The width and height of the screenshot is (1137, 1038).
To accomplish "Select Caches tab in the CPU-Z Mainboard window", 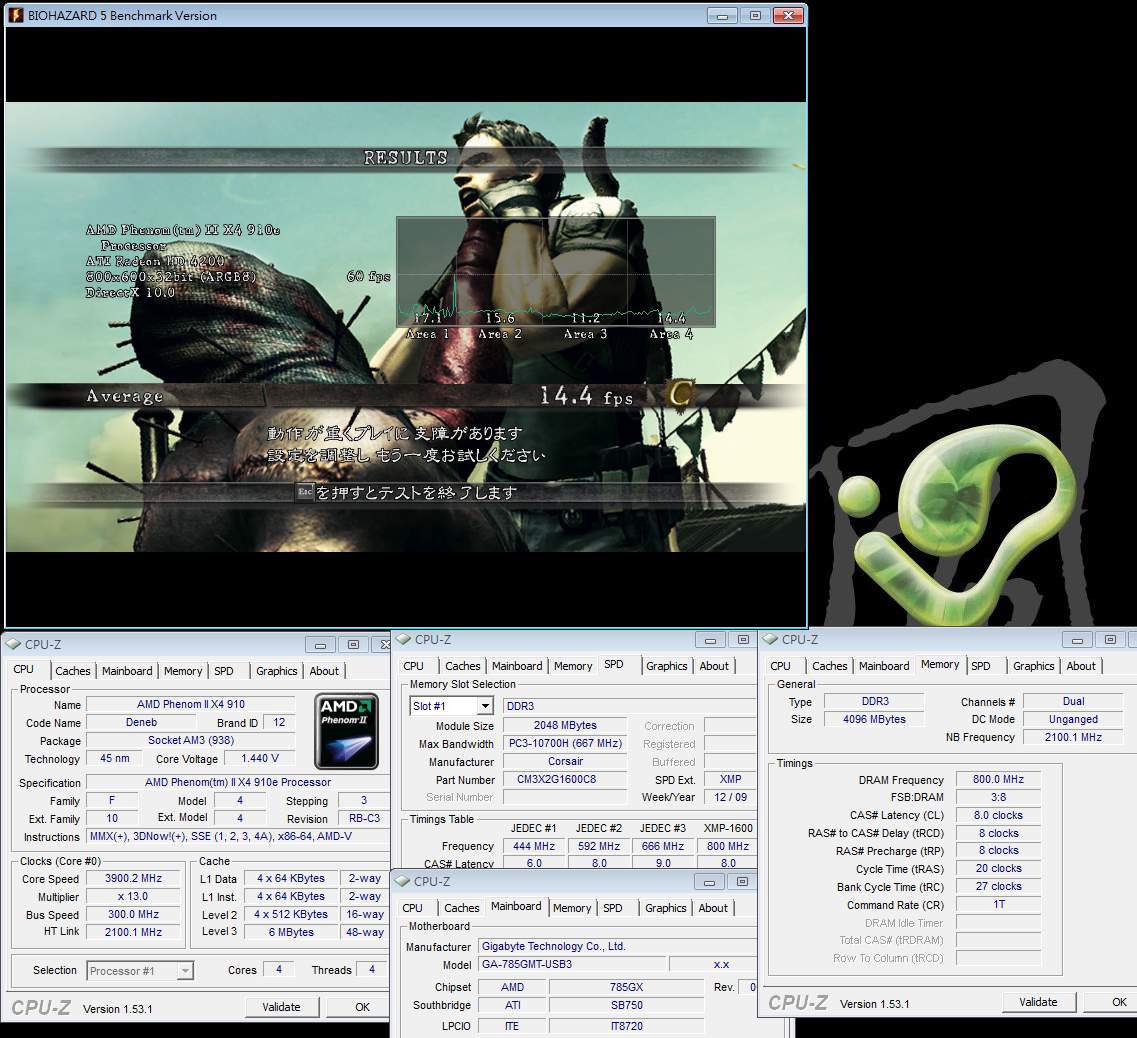I will pyautogui.click(x=462, y=908).
